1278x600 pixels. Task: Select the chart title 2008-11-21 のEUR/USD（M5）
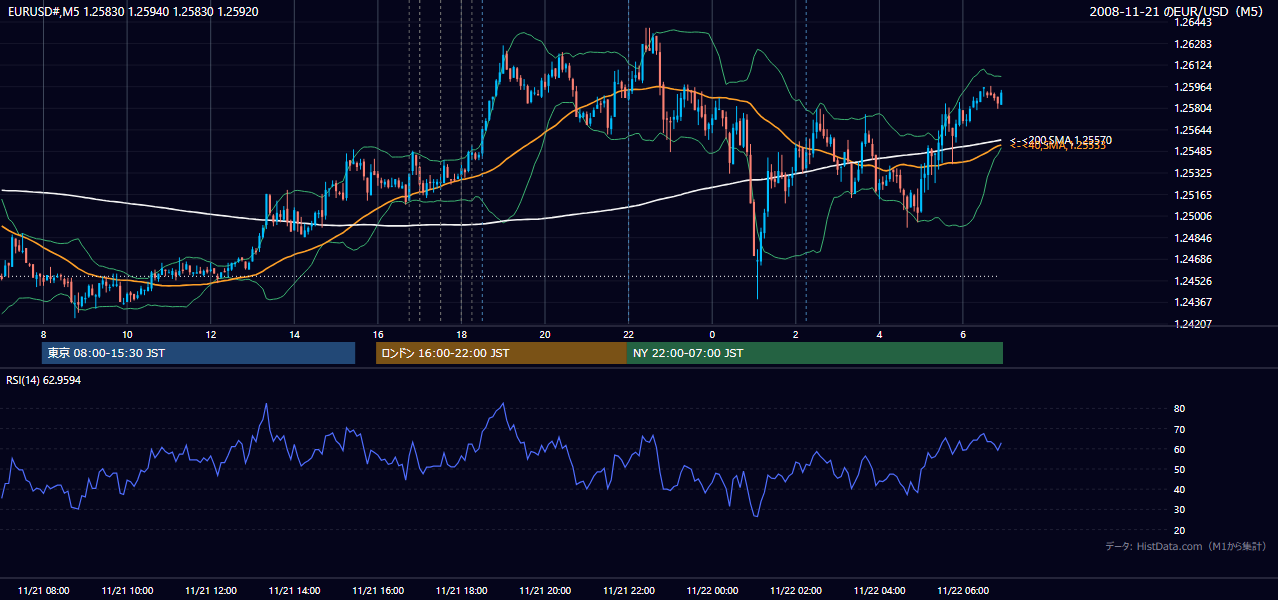(x=1178, y=11)
